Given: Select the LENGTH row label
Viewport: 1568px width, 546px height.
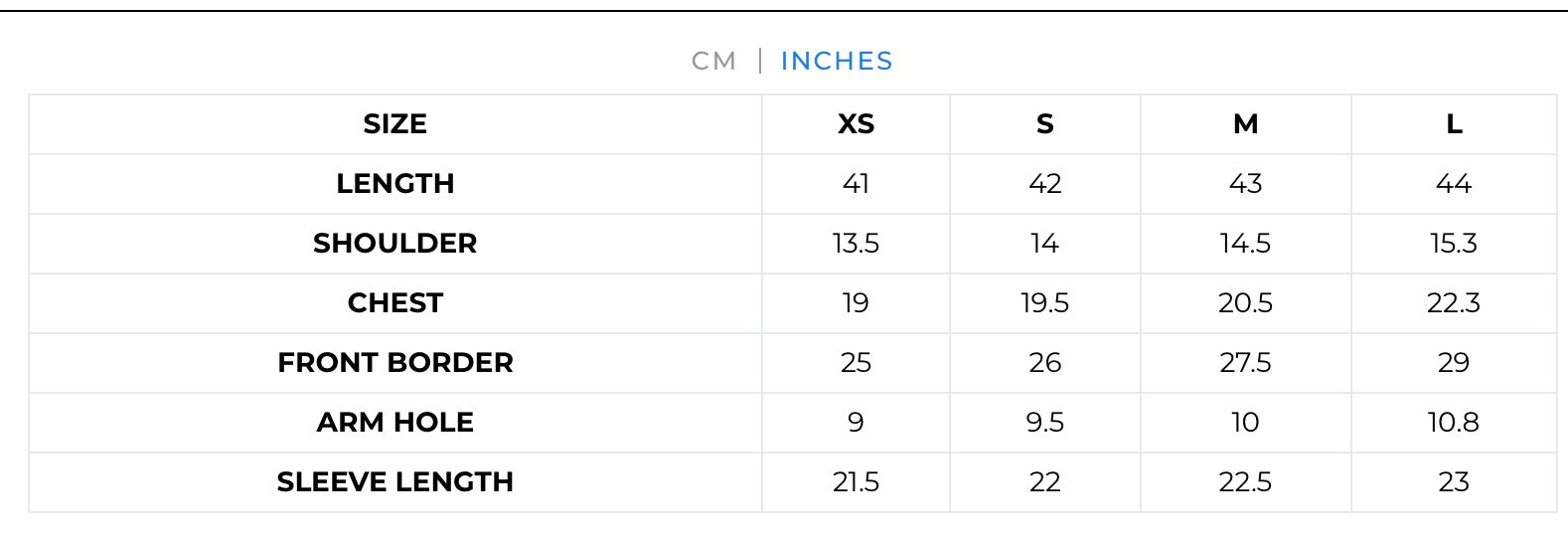Looking at the screenshot, I should tap(395, 184).
